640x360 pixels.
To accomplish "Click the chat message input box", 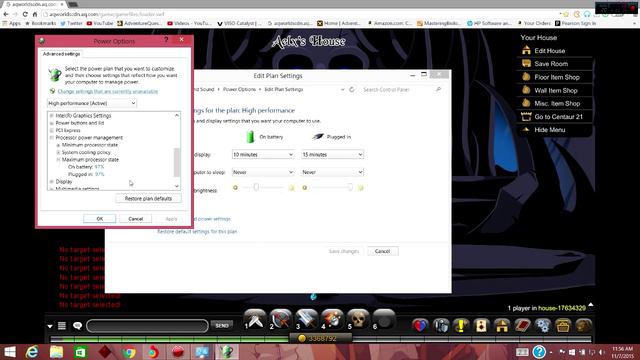I will pyautogui.click(x=147, y=326).
